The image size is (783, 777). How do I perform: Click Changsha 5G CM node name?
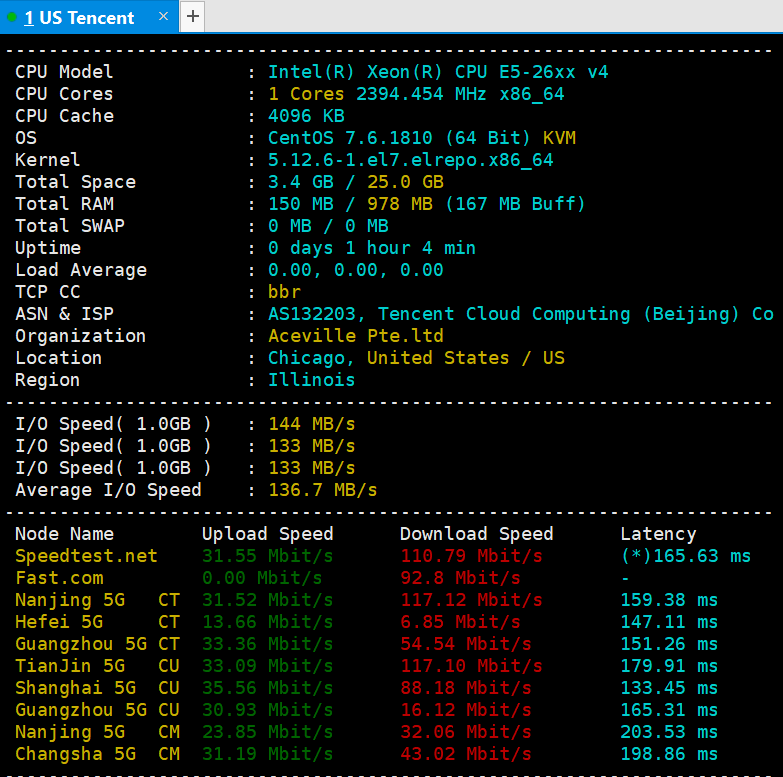pyautogui.click(x=97, y=754)
